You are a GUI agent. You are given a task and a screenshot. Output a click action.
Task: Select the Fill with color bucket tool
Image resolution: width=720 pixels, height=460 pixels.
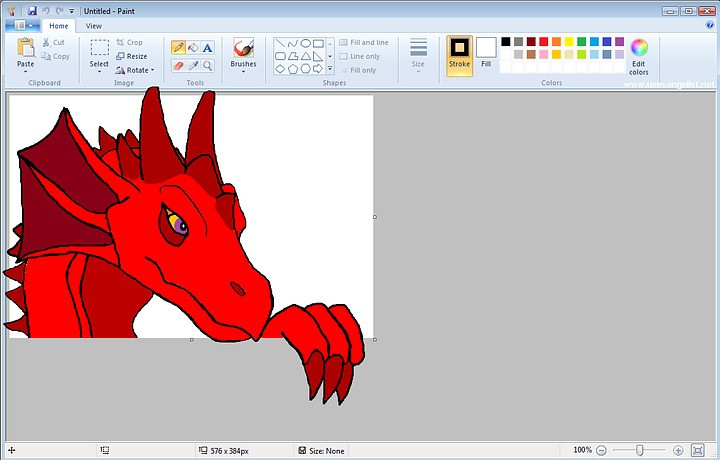click(x=193, y=48)
